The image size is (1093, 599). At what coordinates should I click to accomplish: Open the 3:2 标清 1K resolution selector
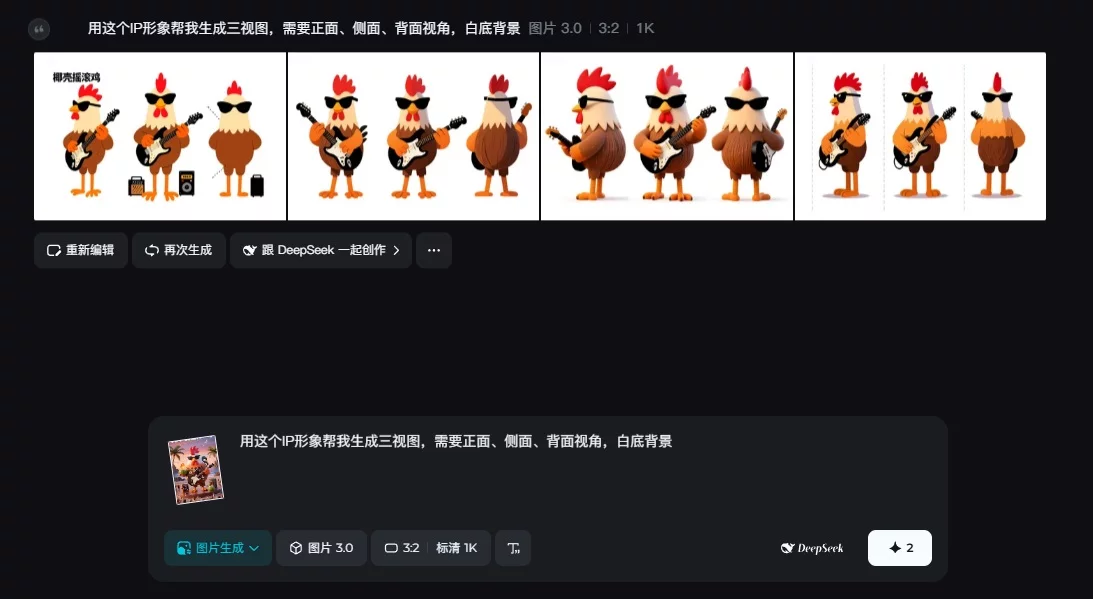pos(430,548)
